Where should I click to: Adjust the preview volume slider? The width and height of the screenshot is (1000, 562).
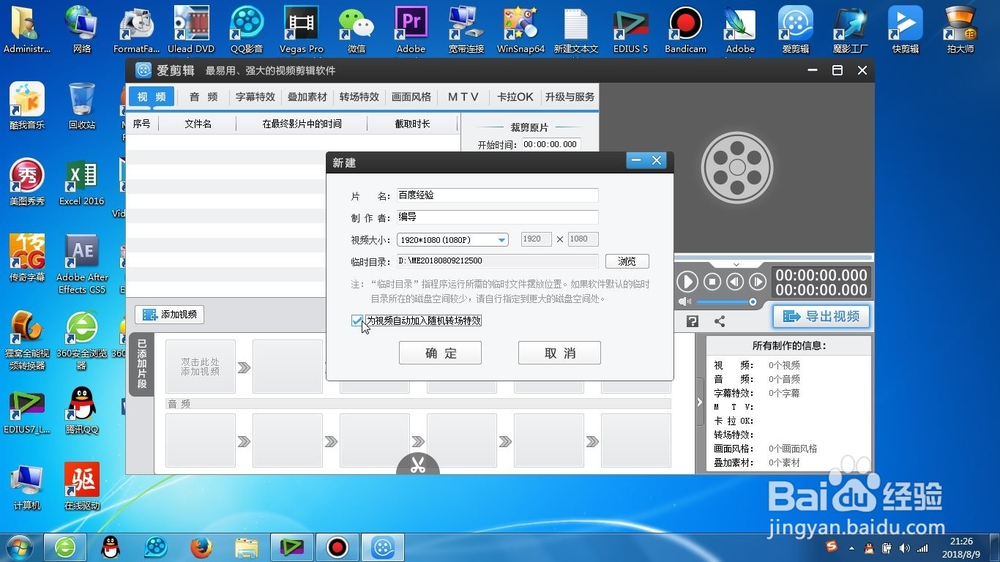click(726, 302)
